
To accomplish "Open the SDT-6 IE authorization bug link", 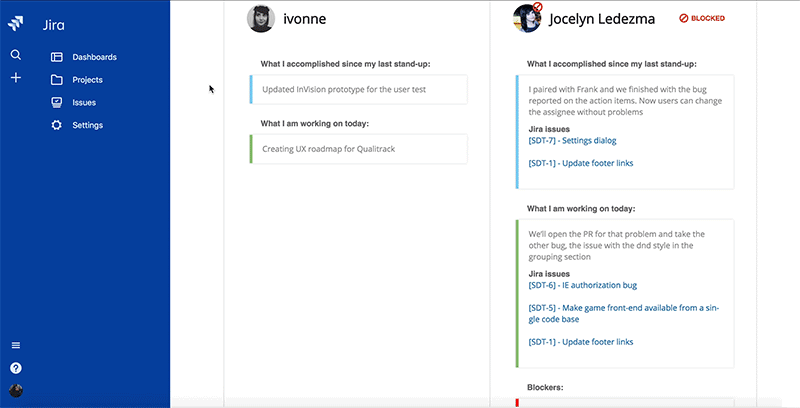I will 583,285.
